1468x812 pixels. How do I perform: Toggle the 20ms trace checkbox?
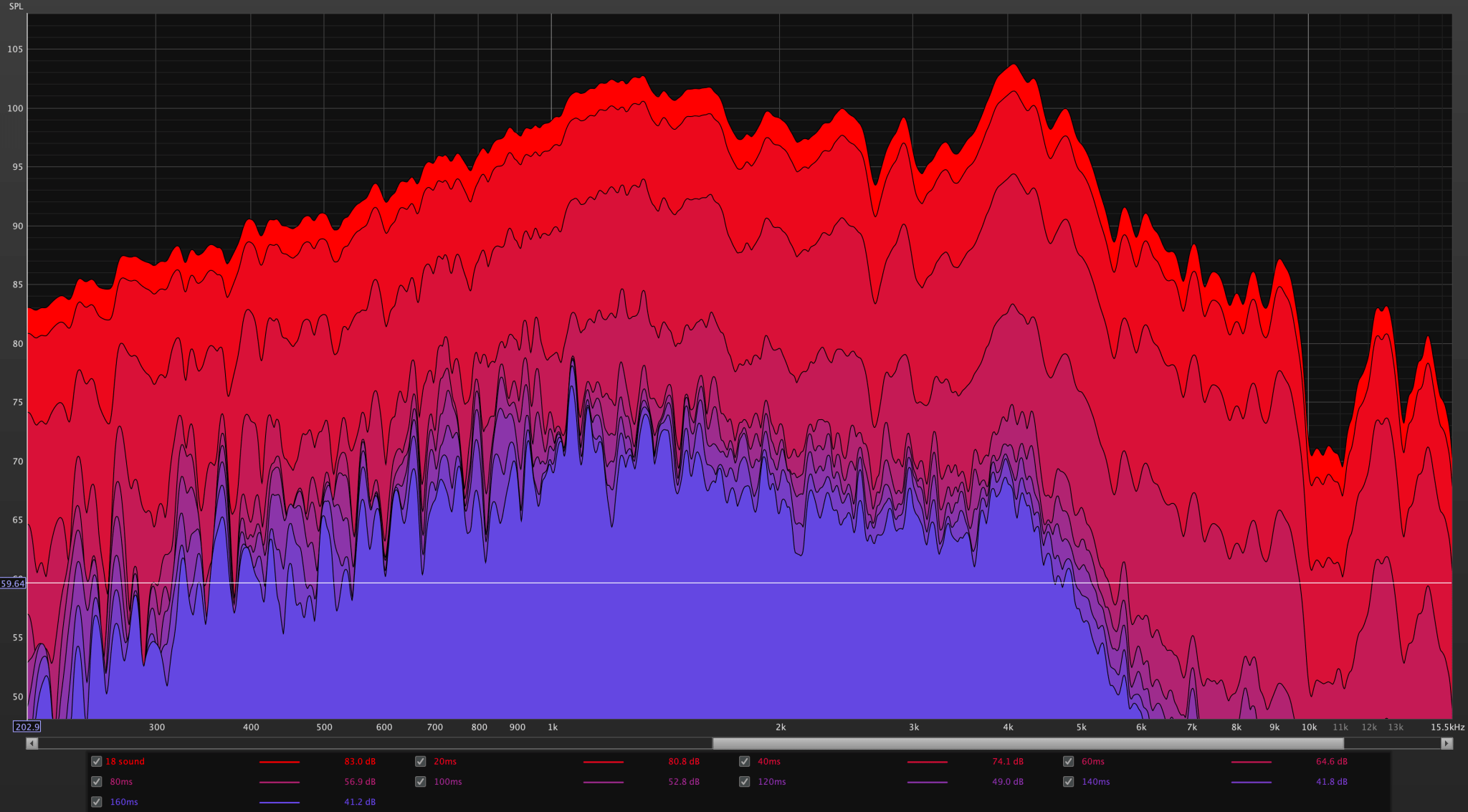421,761
